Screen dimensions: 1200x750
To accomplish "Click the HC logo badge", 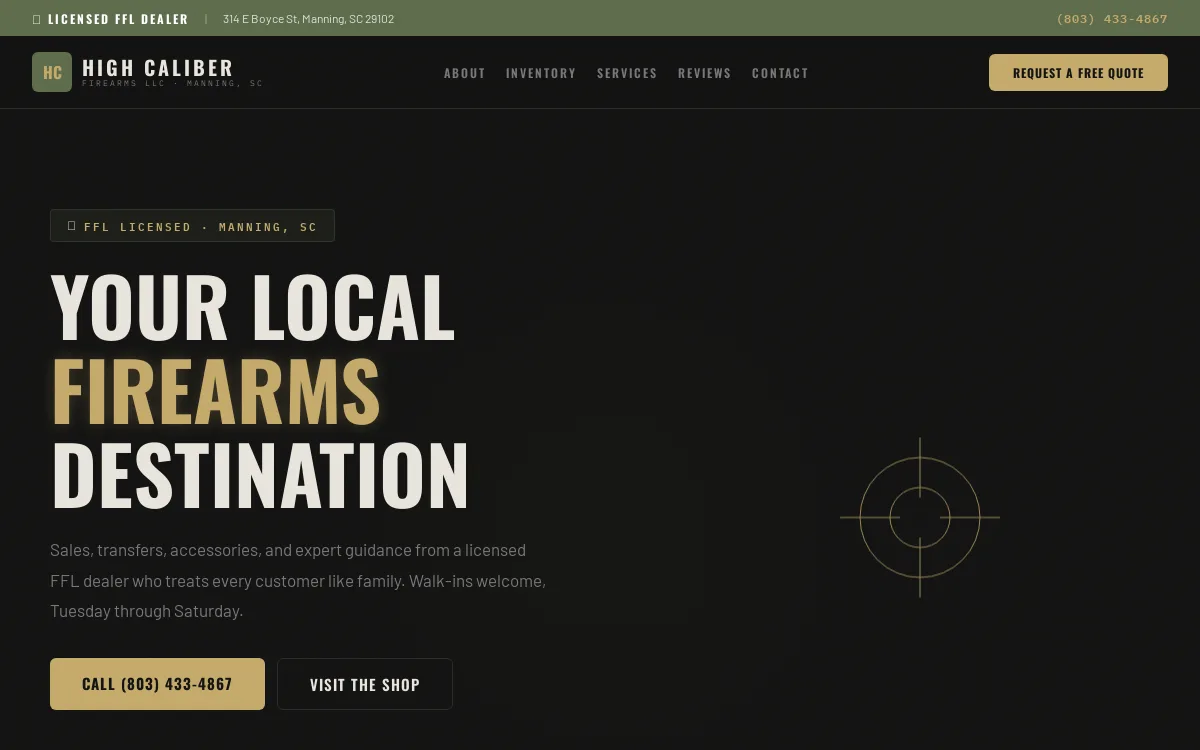I will 52,72.
